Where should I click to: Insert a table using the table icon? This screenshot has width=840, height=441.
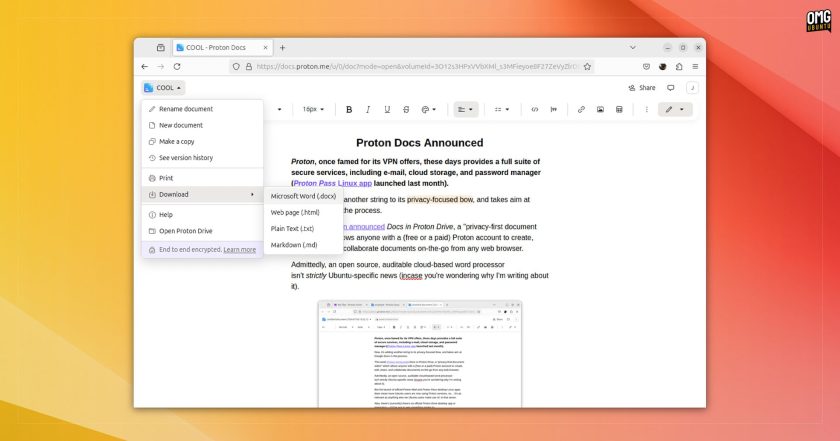click(619, 109)
